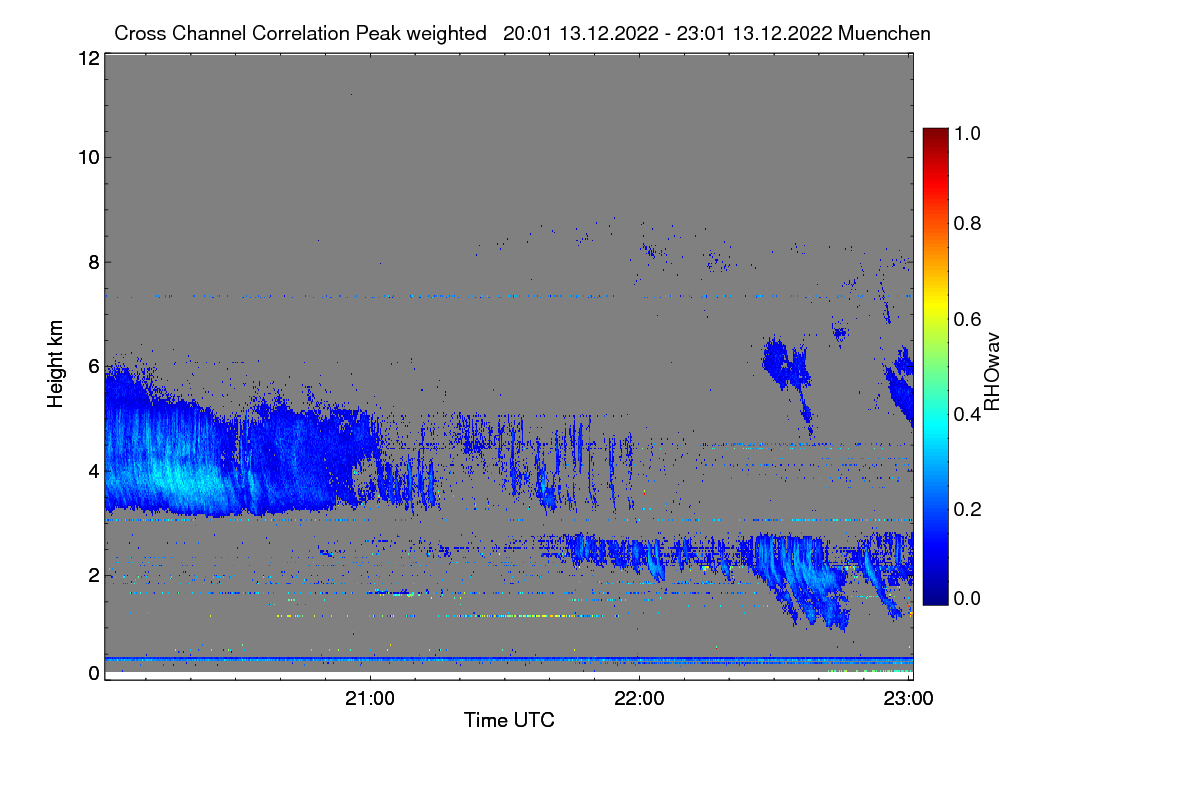1200x800 pixels.
Task: Click the 'RHOwav' colorbar label
Action: [991, 372]
